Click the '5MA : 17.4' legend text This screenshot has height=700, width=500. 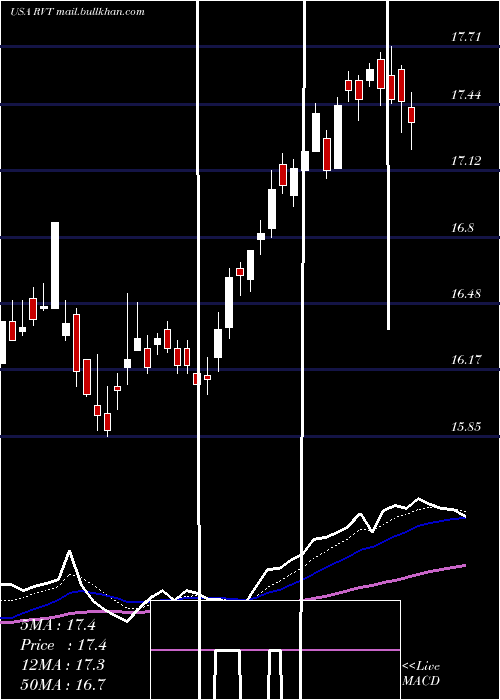58,625
